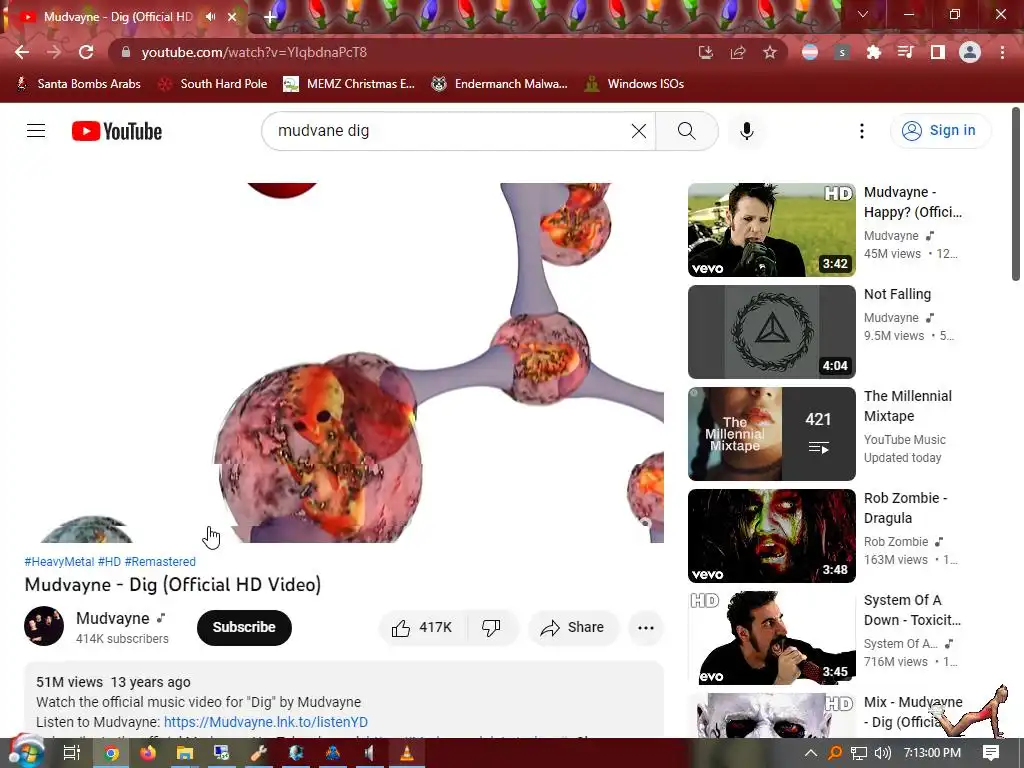1024x768 pixels.
Task: Open the Endermanch Malwa... bookmark
Action: (x=499, y=84)
